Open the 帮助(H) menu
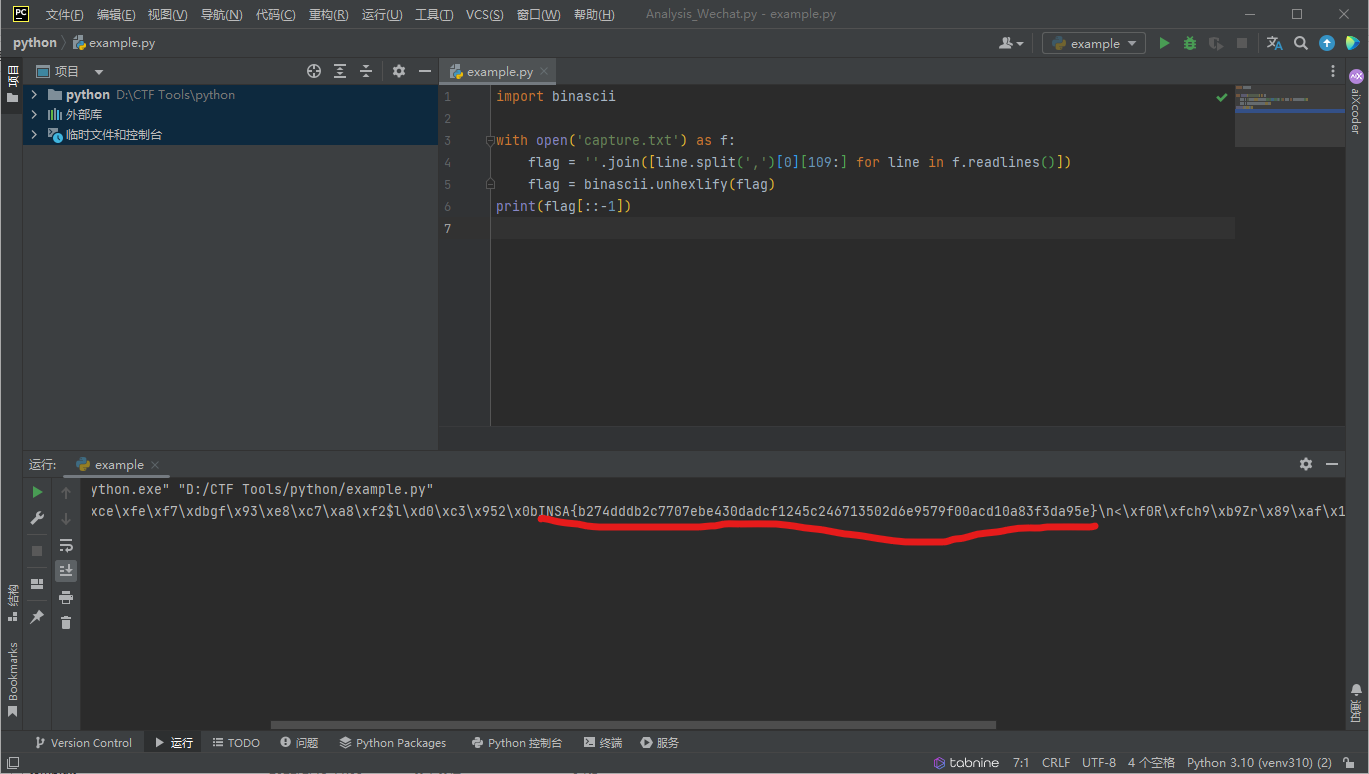The width and height of the screenshot is (1369, 774). click(x=594, y=14)
